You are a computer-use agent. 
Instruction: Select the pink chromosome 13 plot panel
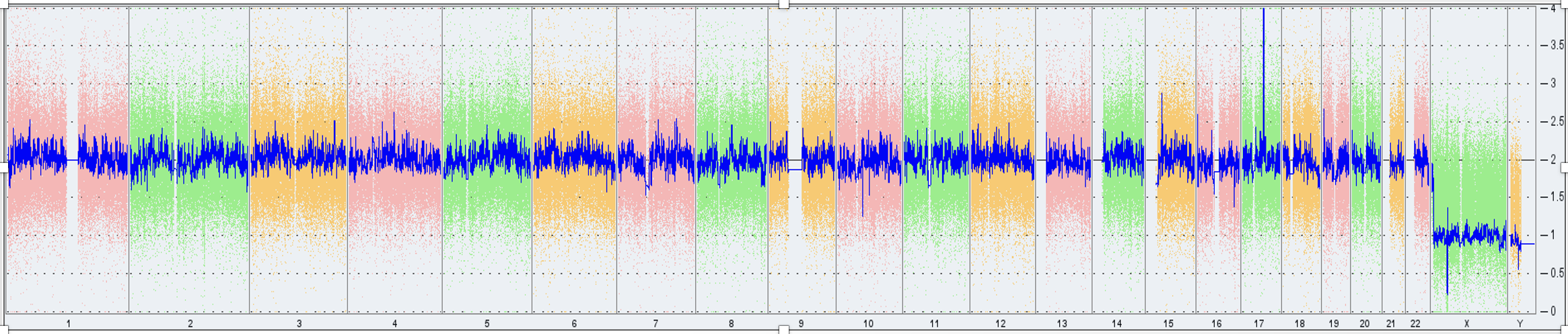(x=1064, y=160)
